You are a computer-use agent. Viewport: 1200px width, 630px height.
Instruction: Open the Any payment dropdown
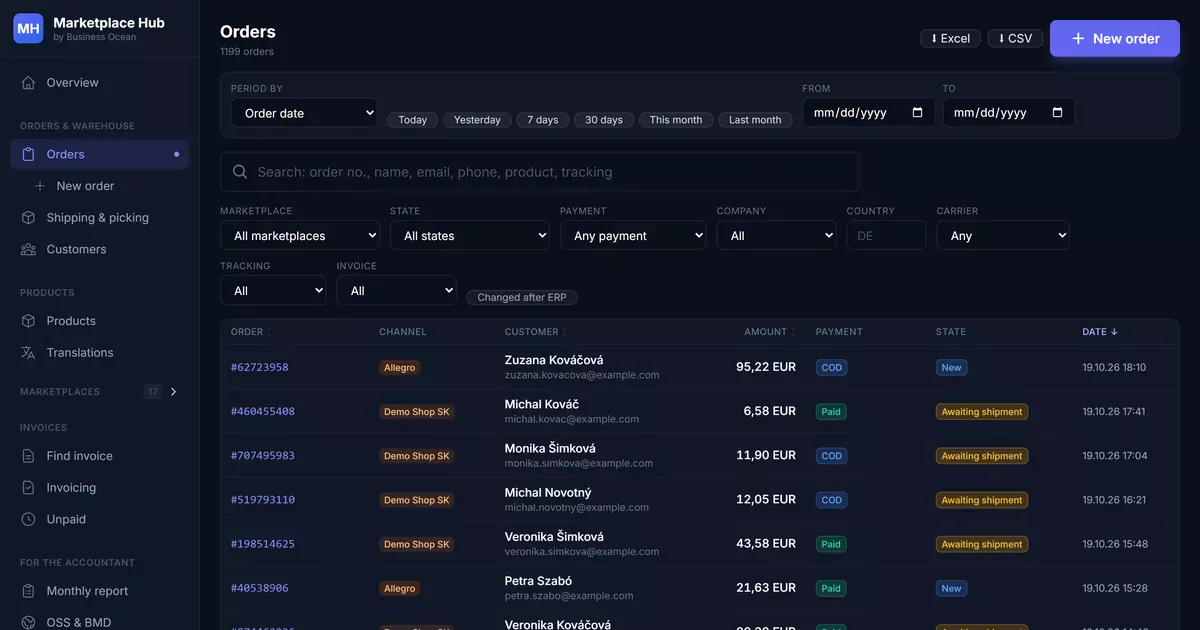click(x=633, y=236)
